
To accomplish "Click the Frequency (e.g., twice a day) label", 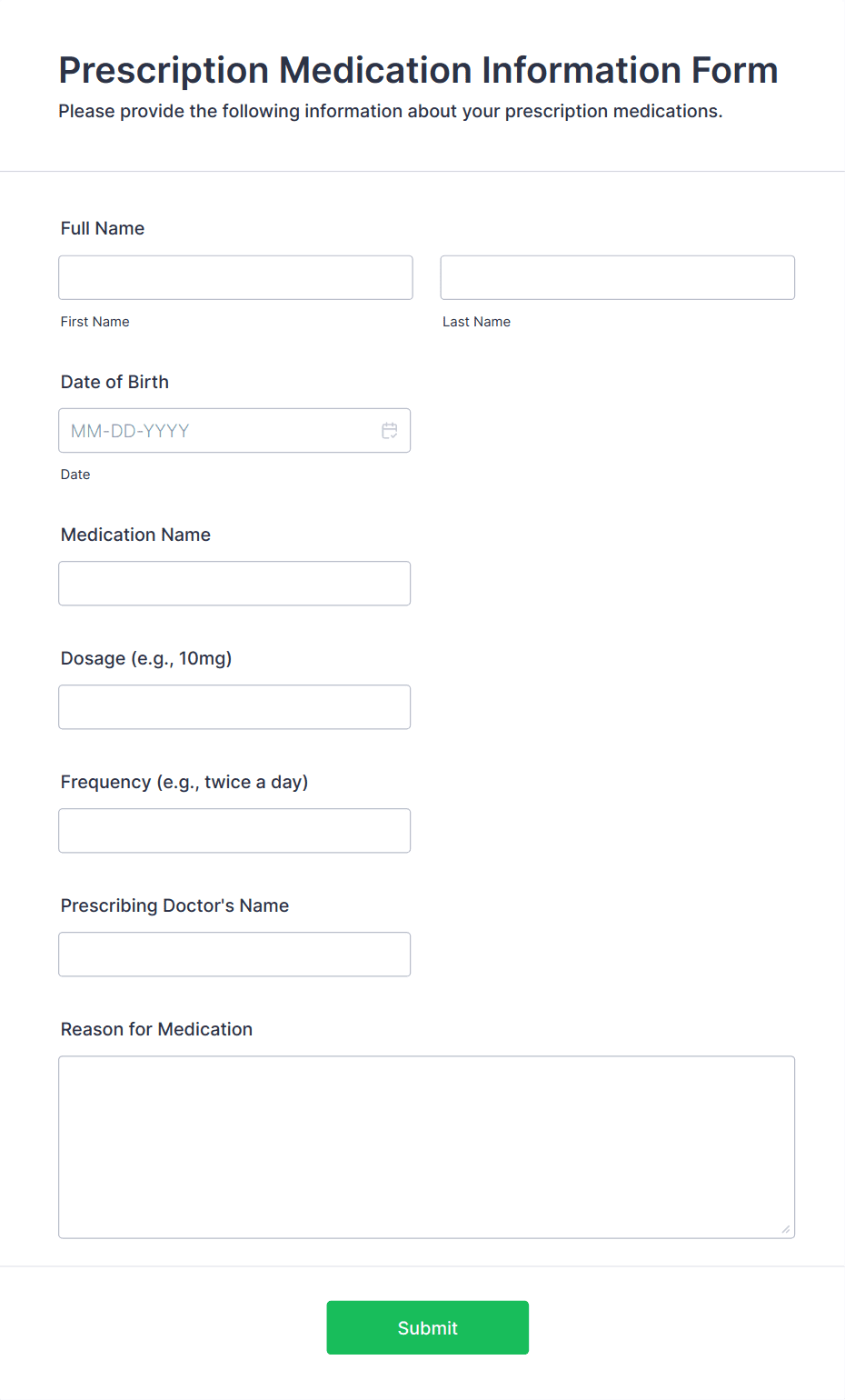I will point(184,782).
